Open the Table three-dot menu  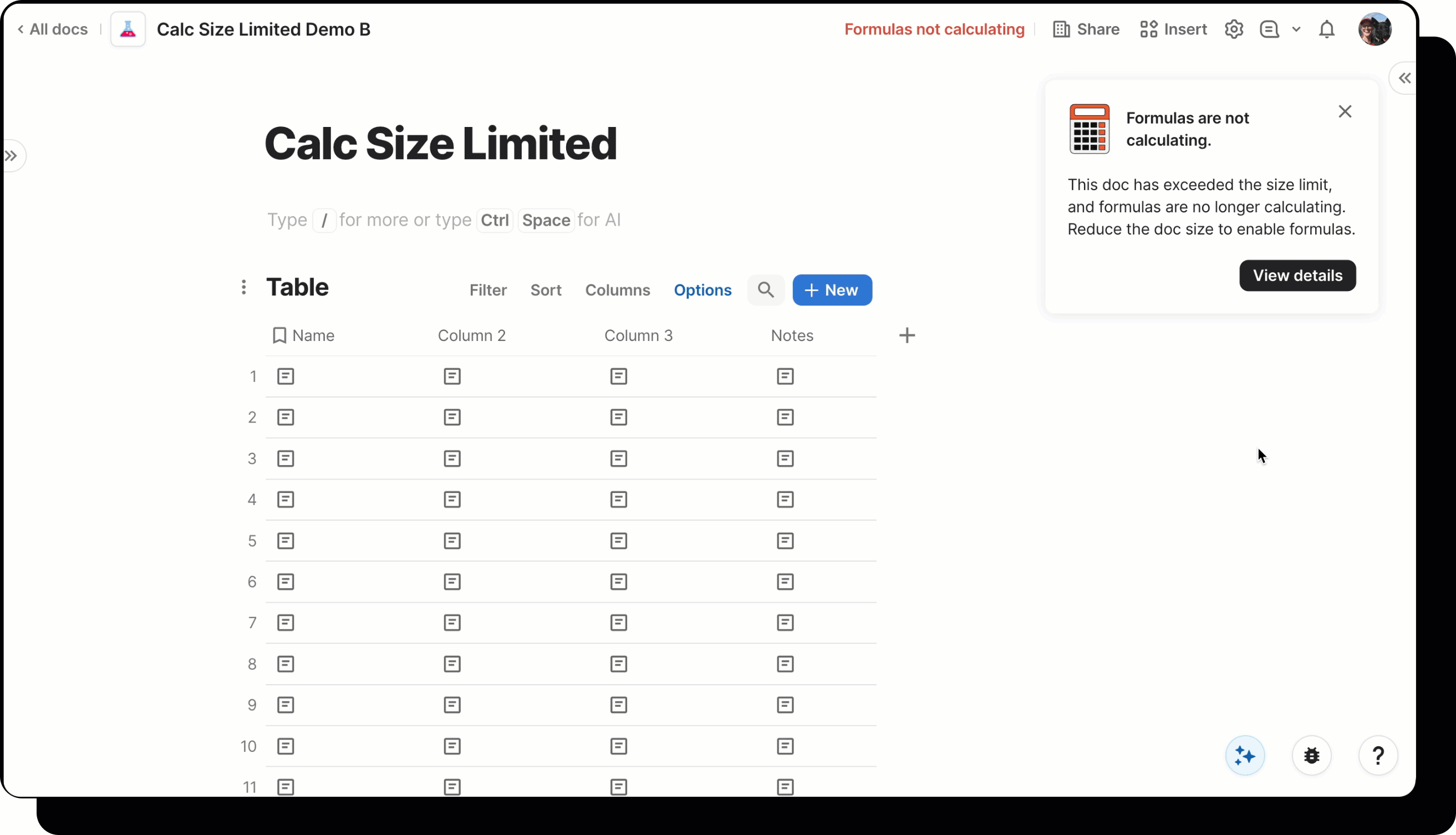(244, 287)
